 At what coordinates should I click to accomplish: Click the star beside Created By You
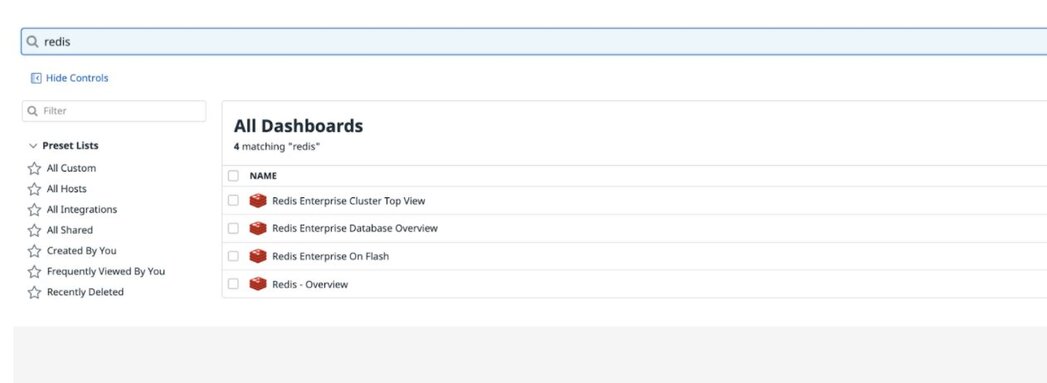pyautogui.click(x=34, y=251)
